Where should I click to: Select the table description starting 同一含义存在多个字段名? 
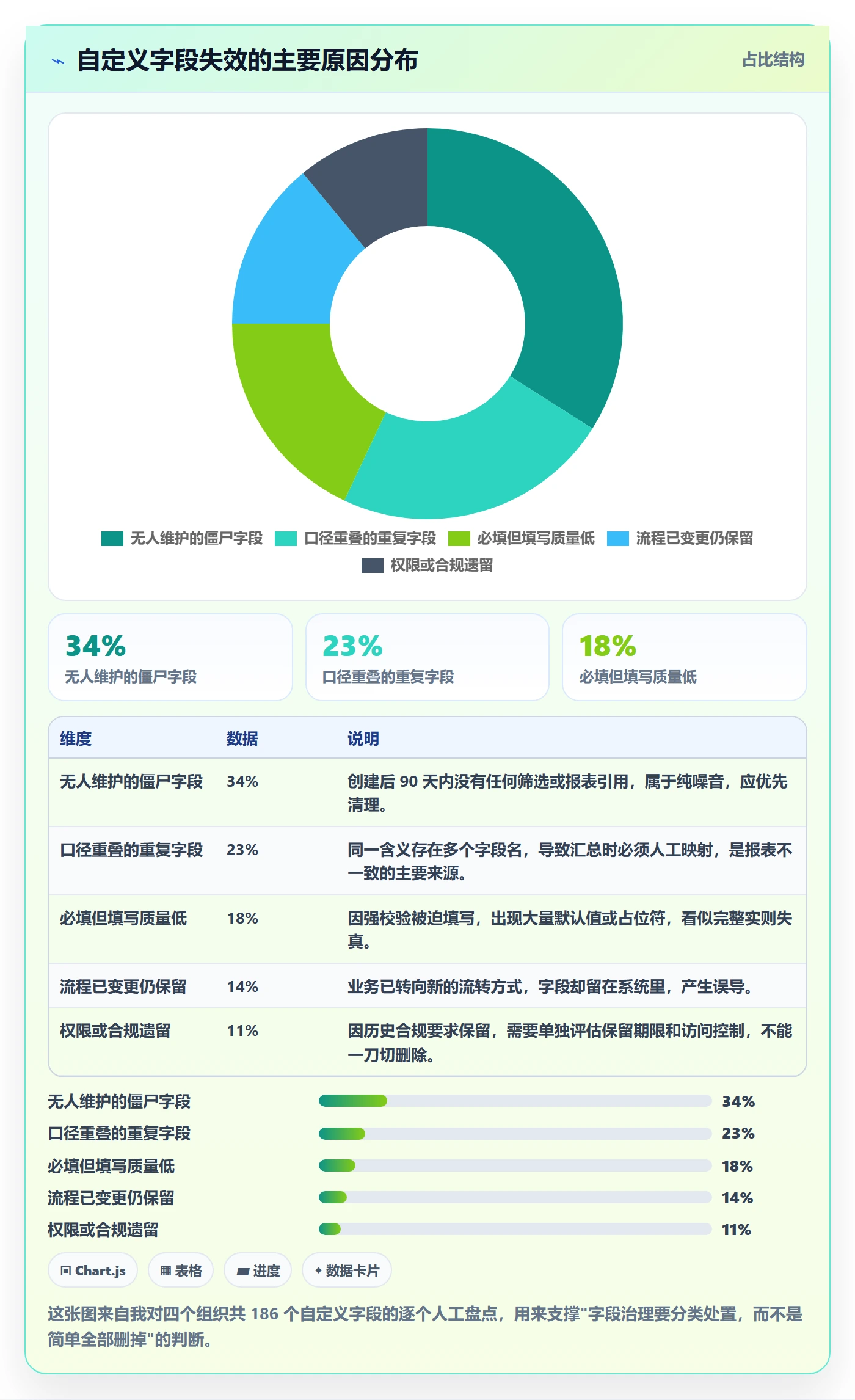click(570, 861)
